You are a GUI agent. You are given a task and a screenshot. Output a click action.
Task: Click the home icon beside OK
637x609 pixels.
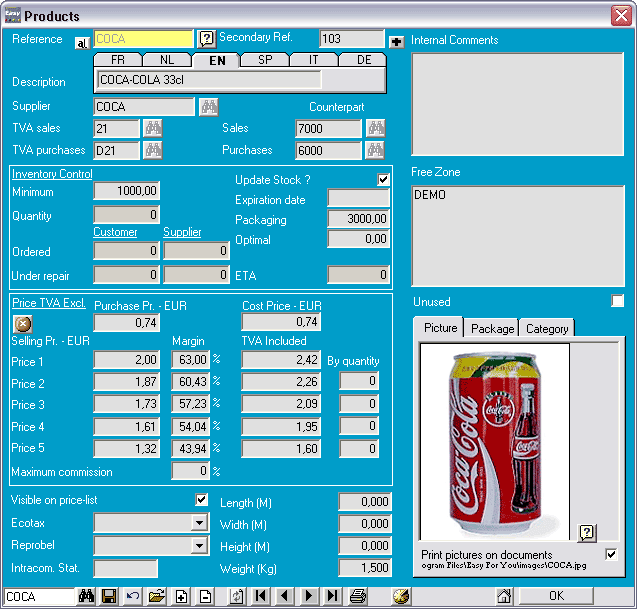[x=505, y=597]
